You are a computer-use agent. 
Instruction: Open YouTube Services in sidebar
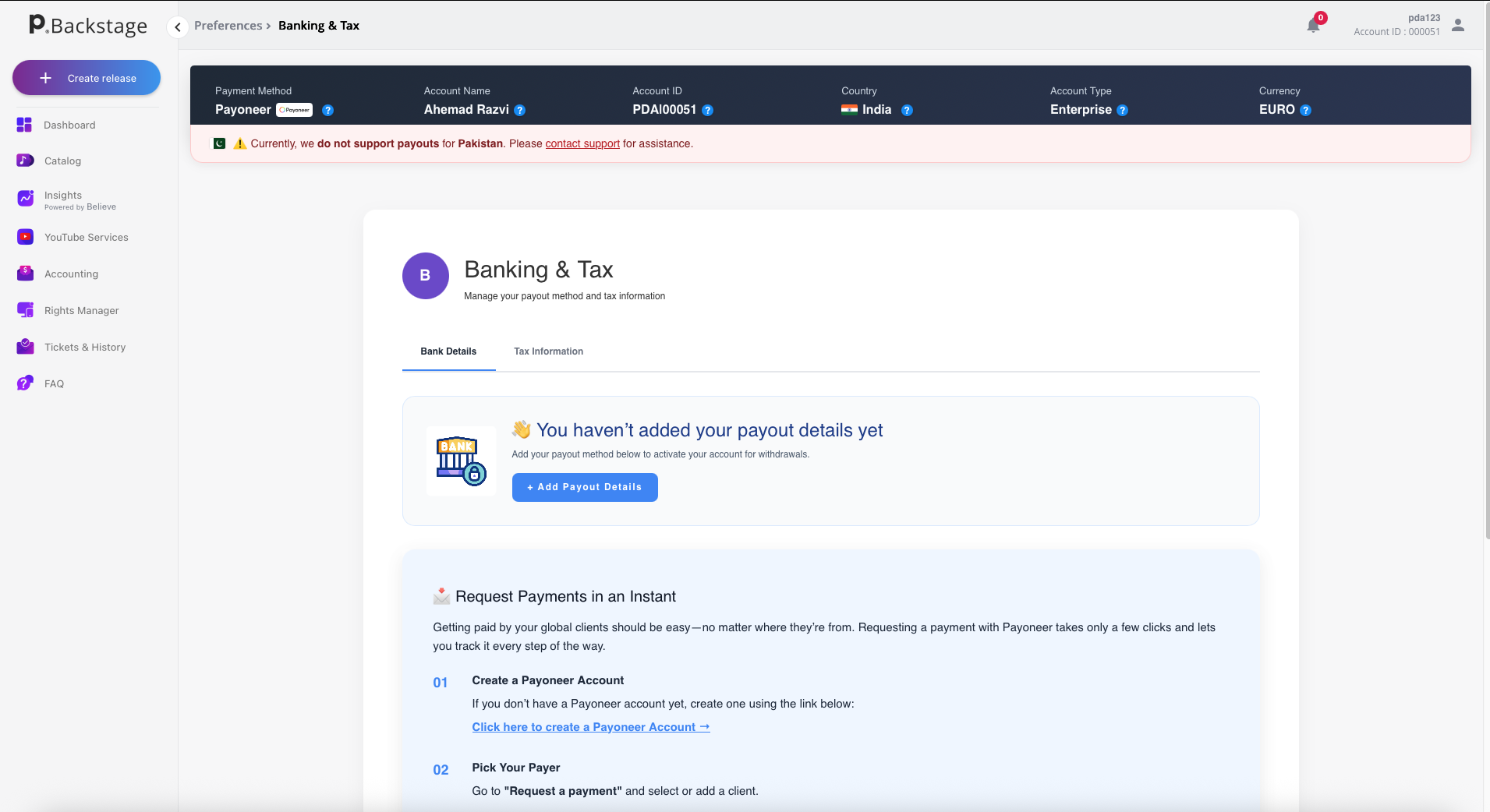86,237
